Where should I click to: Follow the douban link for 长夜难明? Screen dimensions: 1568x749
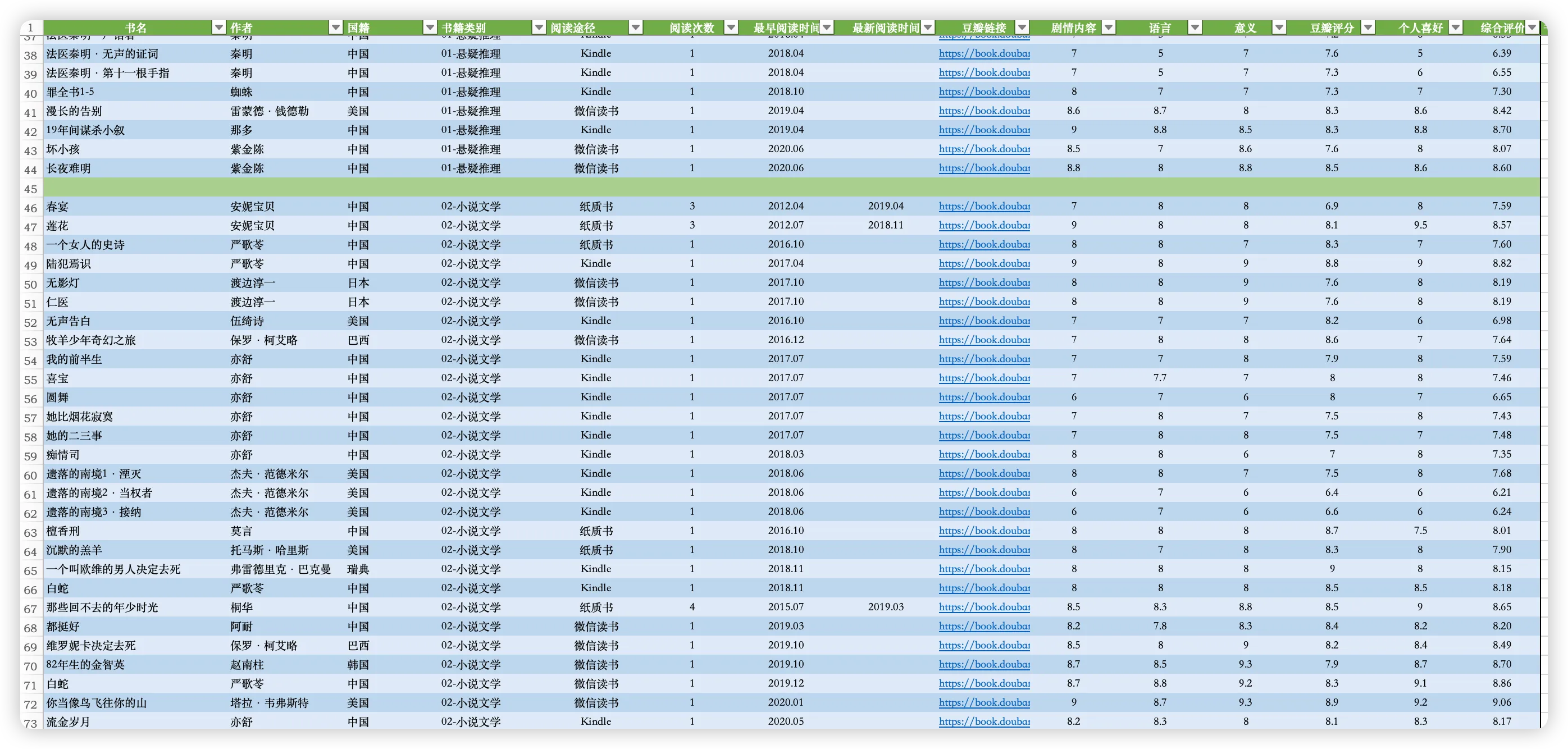click(x=984, y=168)
